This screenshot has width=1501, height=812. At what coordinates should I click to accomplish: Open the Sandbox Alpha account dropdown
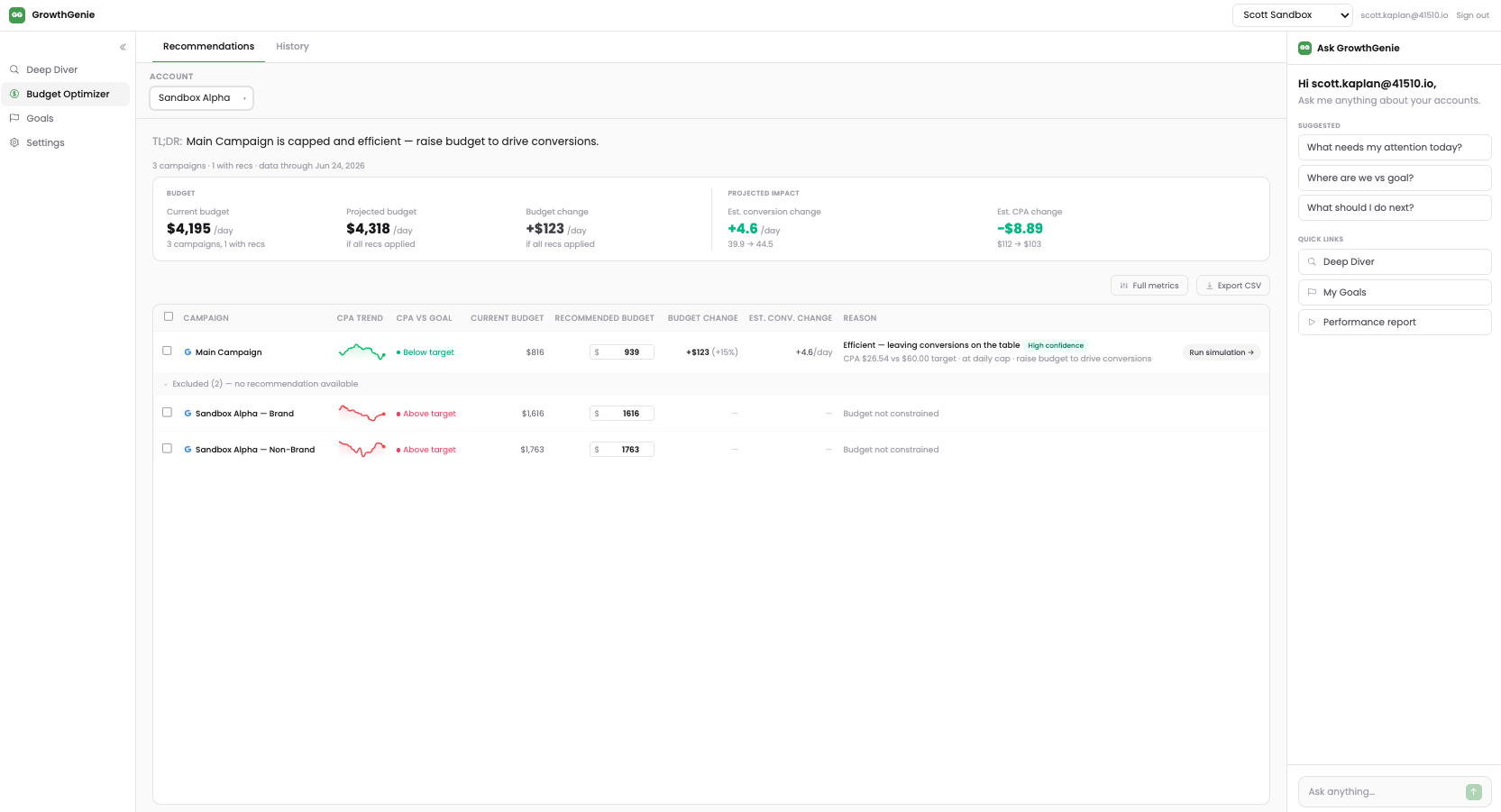[201, 97]
